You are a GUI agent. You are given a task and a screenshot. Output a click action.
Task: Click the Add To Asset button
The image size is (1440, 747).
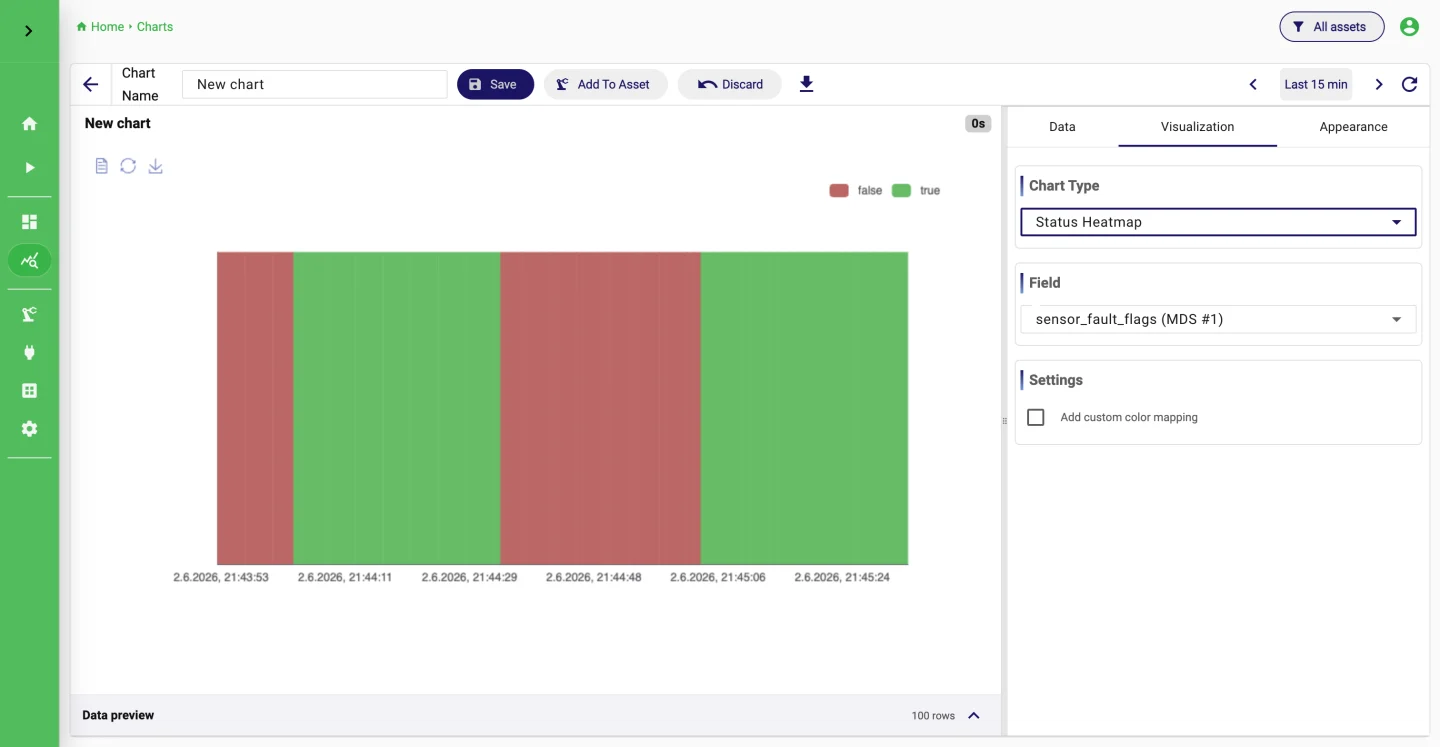point(604,84)
